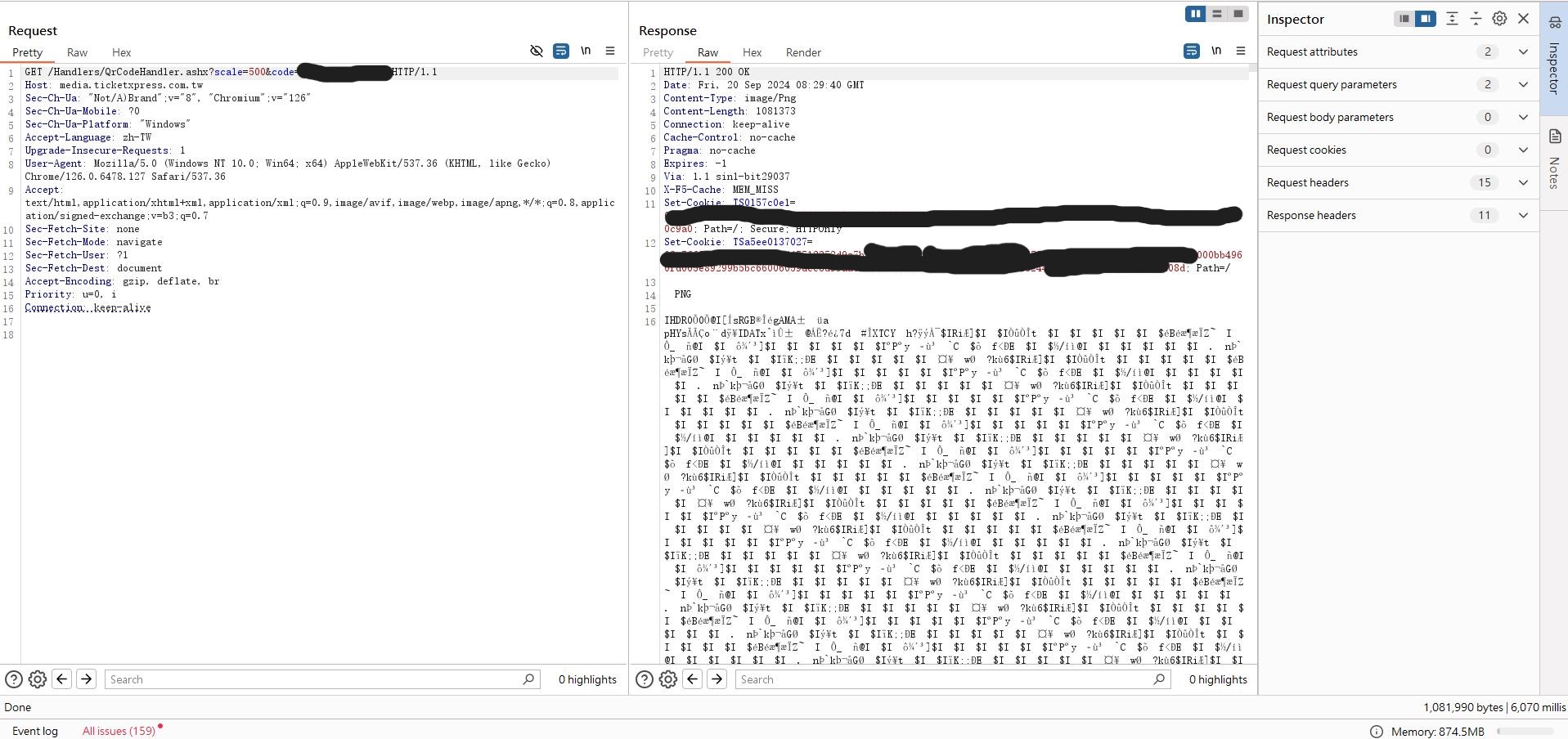
Task: Click the Host header line in request
Action: pyautogui.click(x=114, y=85)
